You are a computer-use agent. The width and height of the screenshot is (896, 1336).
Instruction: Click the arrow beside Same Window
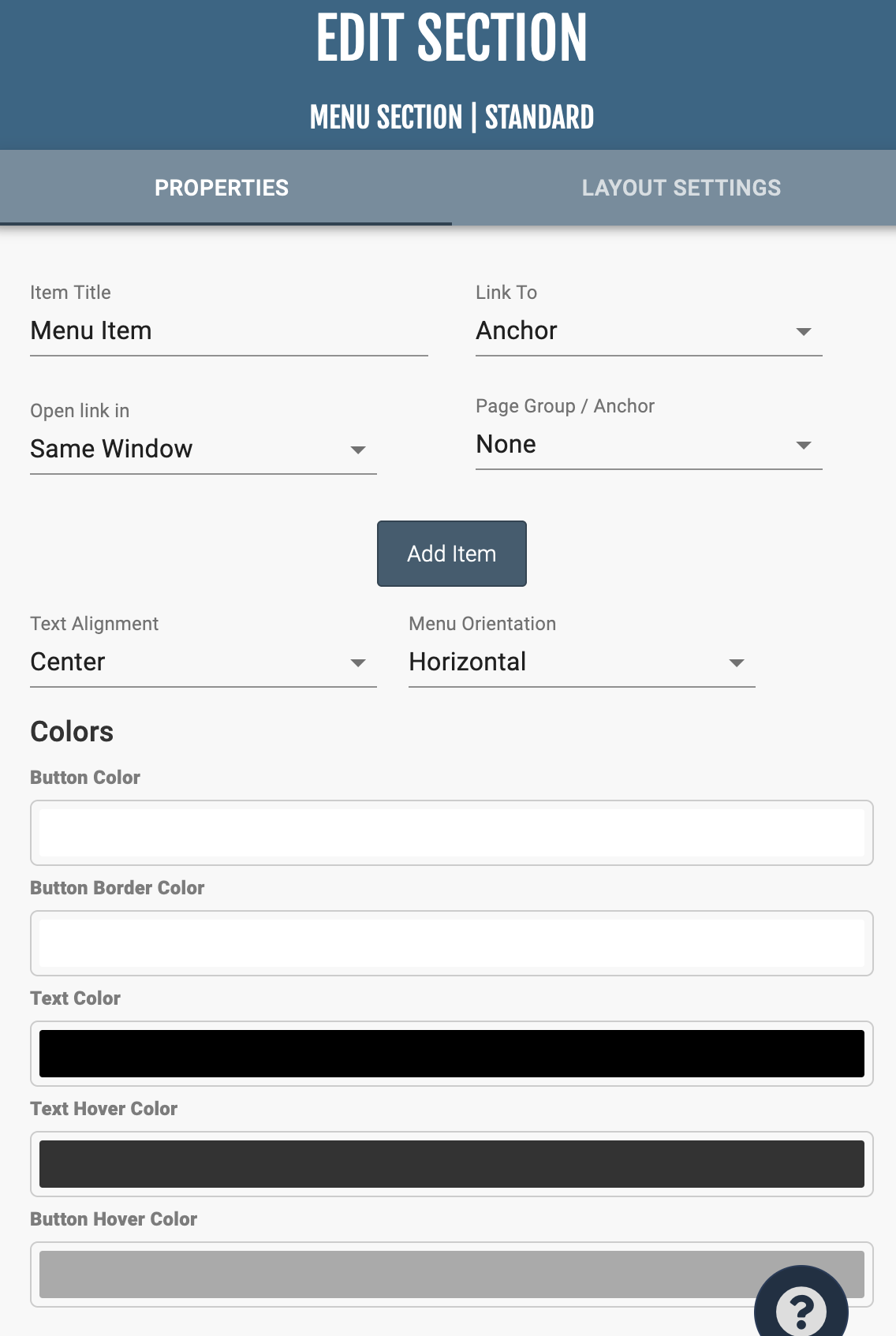(358, 450)
